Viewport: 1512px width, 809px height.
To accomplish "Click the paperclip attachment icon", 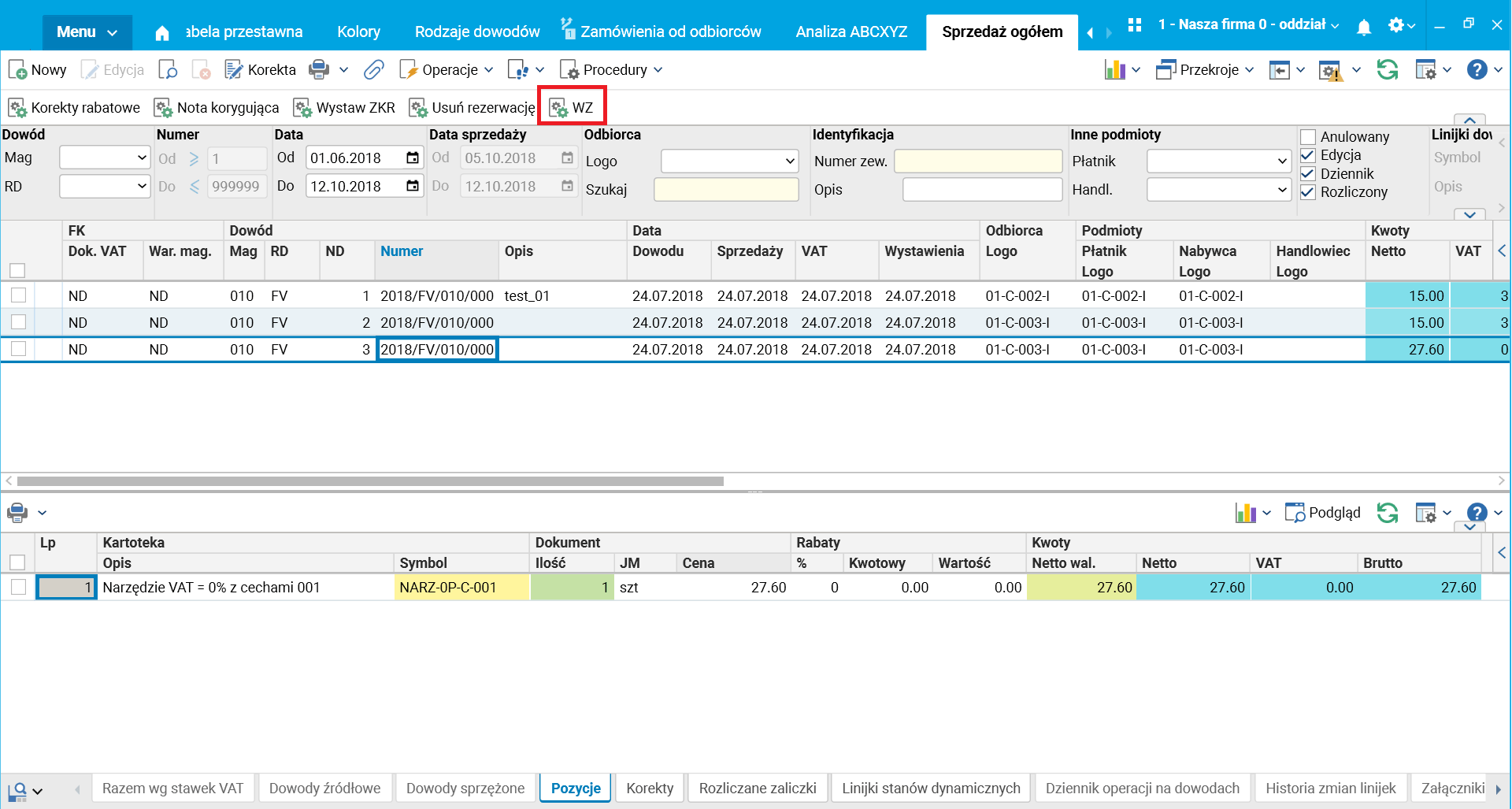I will pos(373,69).
